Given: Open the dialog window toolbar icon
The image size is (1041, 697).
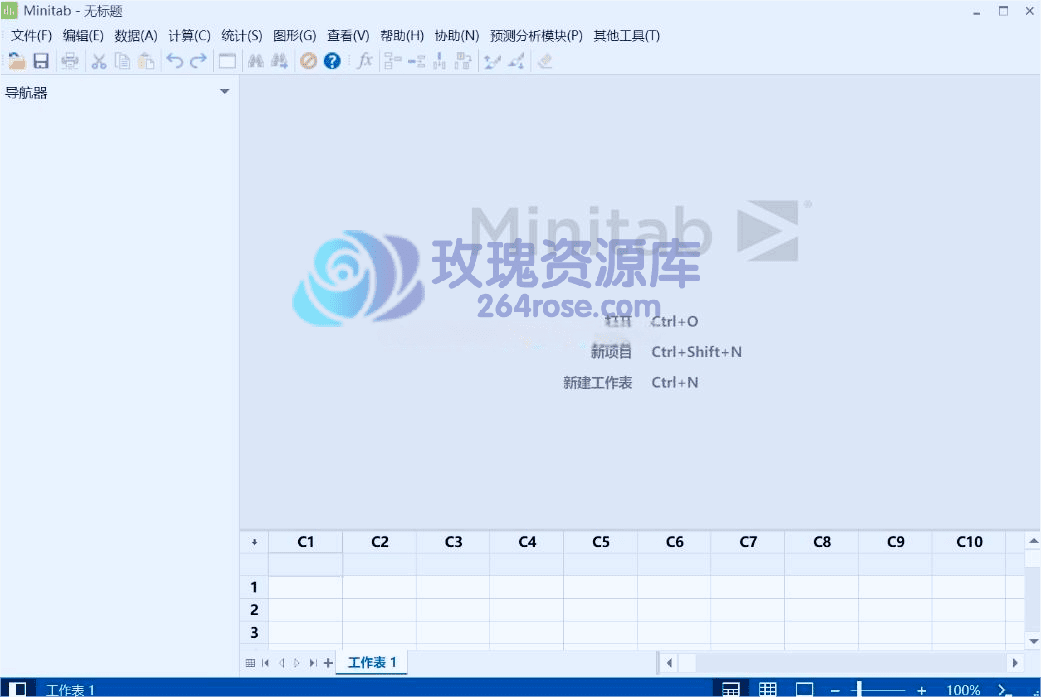Looking at the screenshot, I should point(227,61).
